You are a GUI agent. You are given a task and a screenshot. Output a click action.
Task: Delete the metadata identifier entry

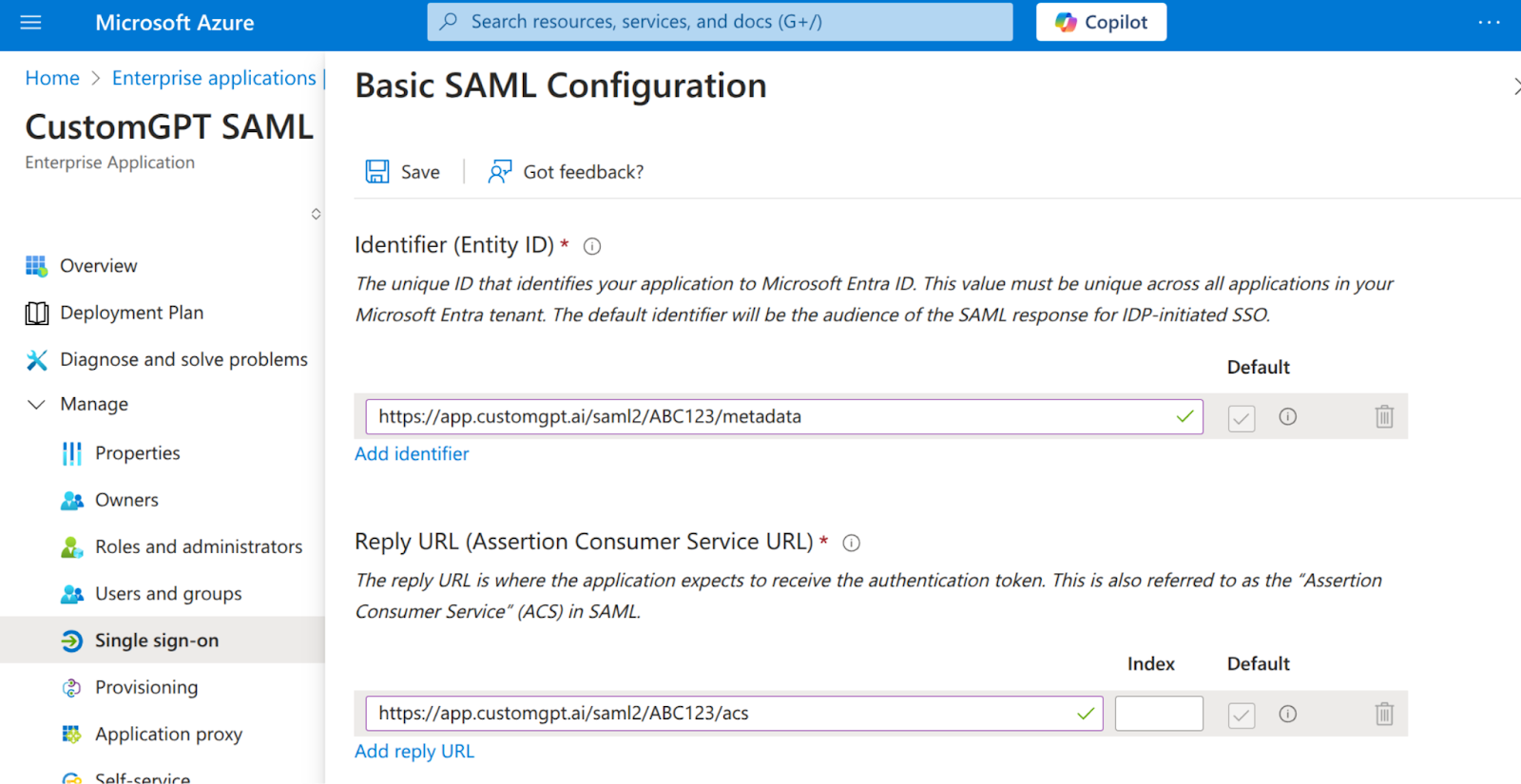coord(1384,416)
